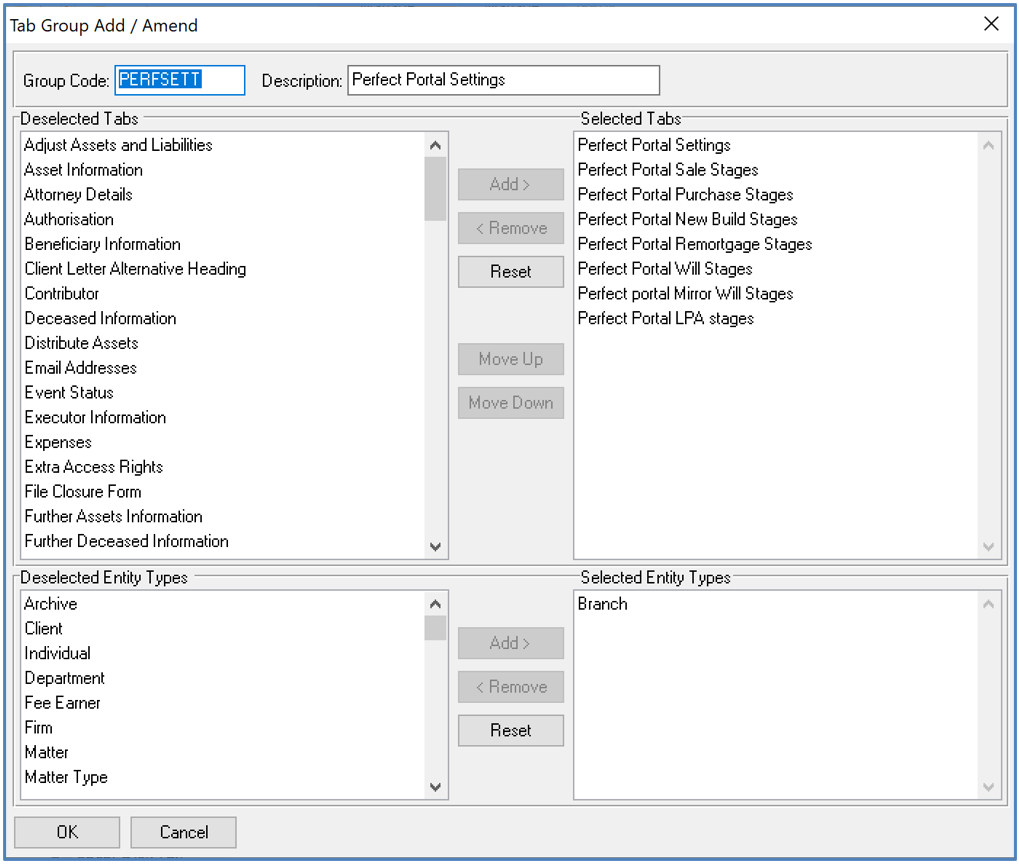
Task: Click the Cancel button
Action: pos(184,832)
